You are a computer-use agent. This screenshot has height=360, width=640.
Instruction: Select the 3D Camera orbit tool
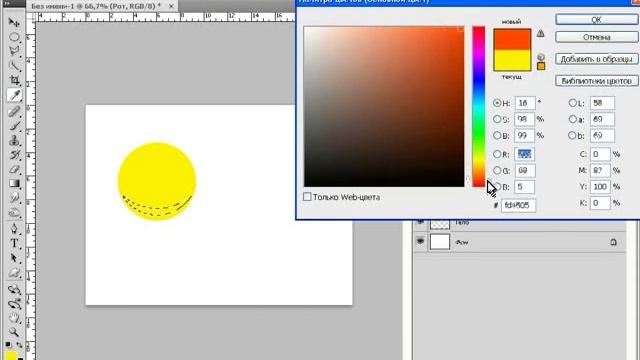14,304
